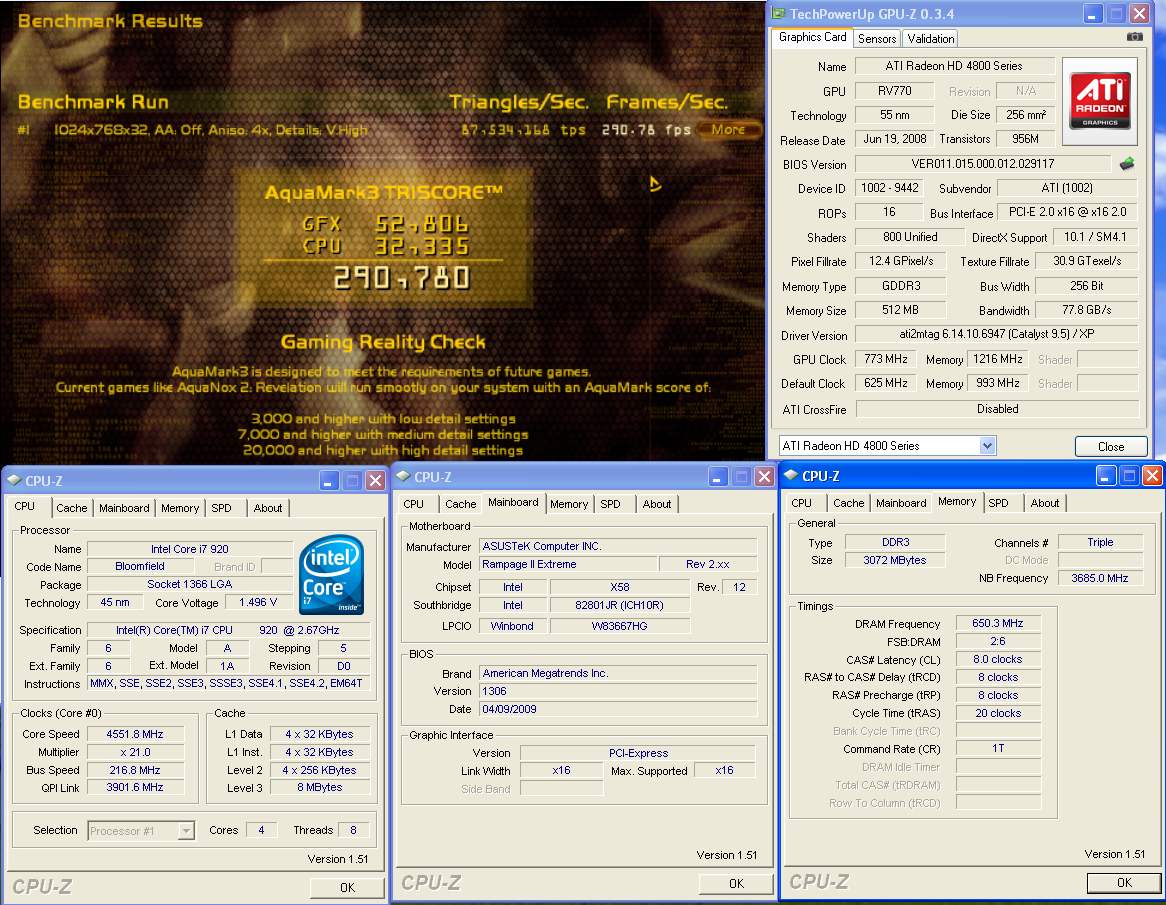Switch to the Validation tab in GPU-Z
Viewport: 1166px width, 905px height.
[x=930, y=39]
